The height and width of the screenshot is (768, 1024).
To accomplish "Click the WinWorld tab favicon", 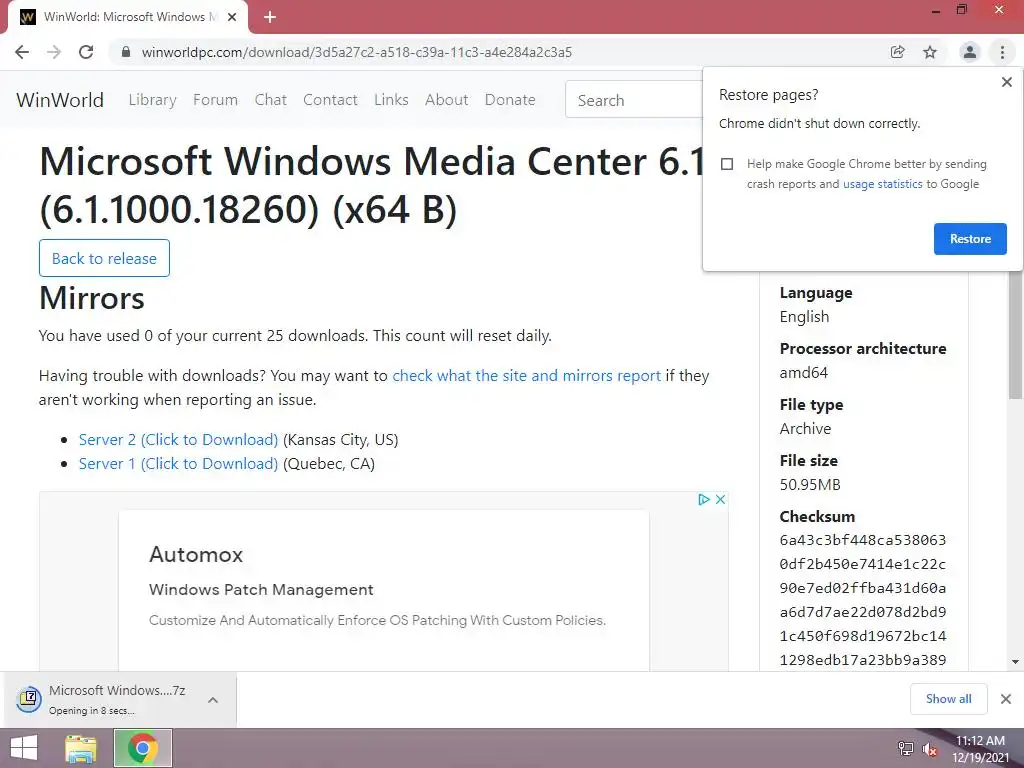I will 27,17.
